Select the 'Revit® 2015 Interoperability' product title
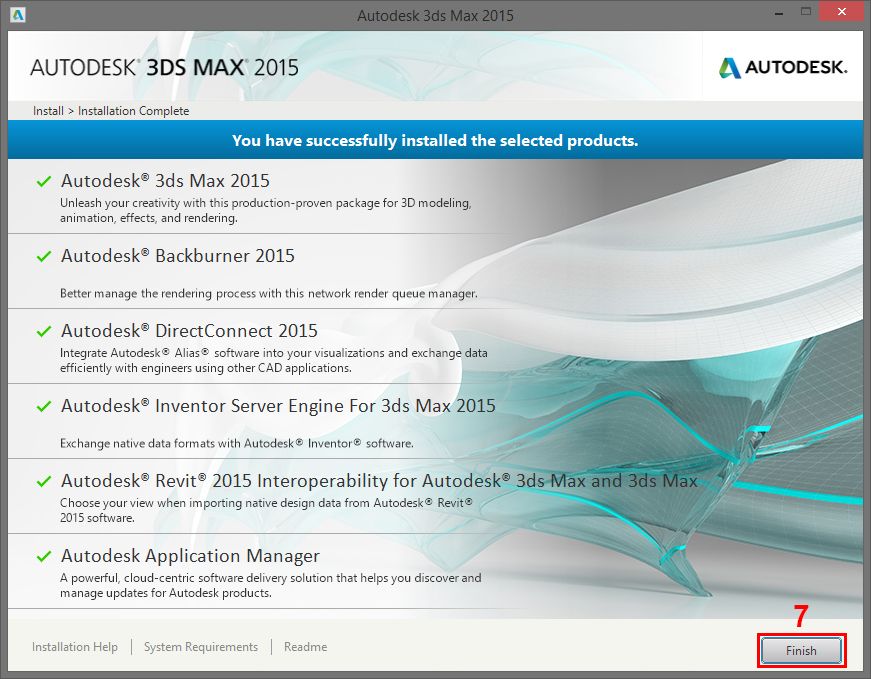This screenshot has height=679, width=871. point(379,481)
